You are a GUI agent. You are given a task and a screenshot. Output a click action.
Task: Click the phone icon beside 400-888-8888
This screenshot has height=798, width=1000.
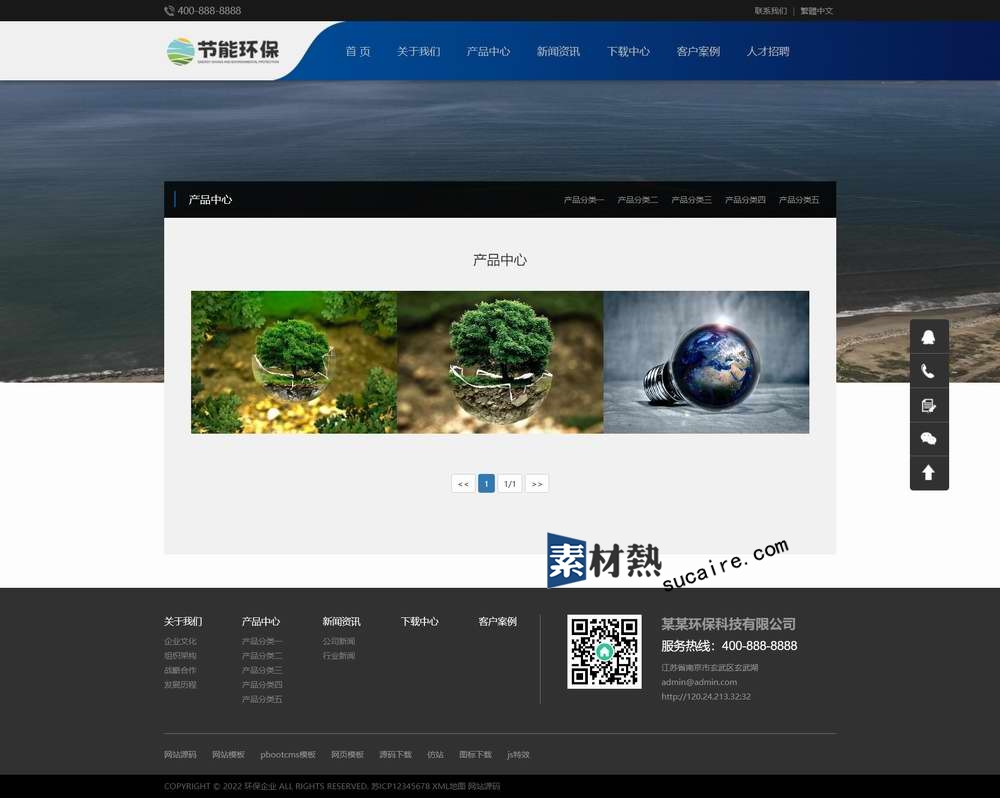point(169,11)
